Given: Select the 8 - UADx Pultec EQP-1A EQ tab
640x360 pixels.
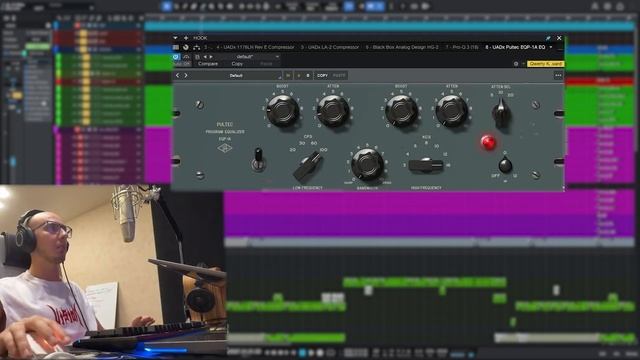Looking at the screenshot, I should pos(515,47).
